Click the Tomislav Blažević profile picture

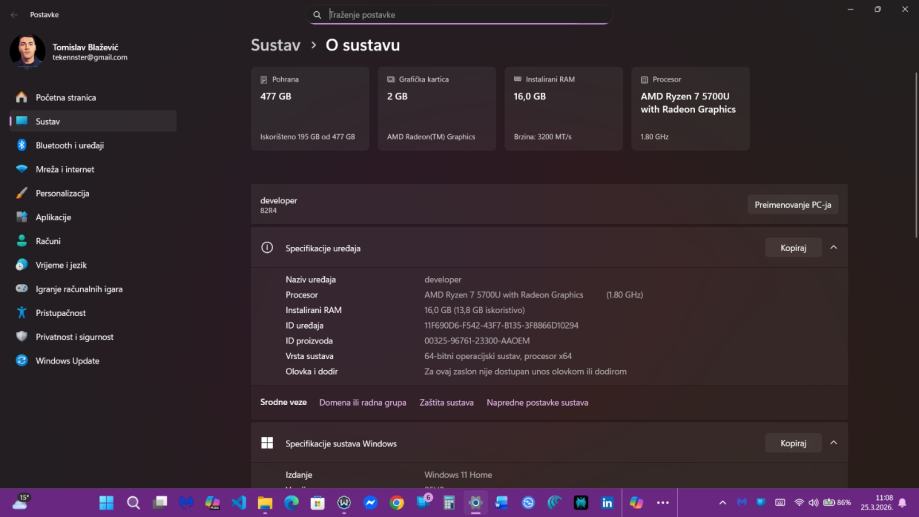click(27, 51)
